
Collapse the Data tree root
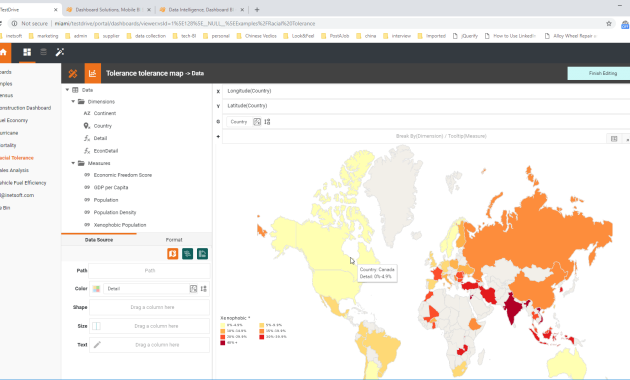pos(67,90)
